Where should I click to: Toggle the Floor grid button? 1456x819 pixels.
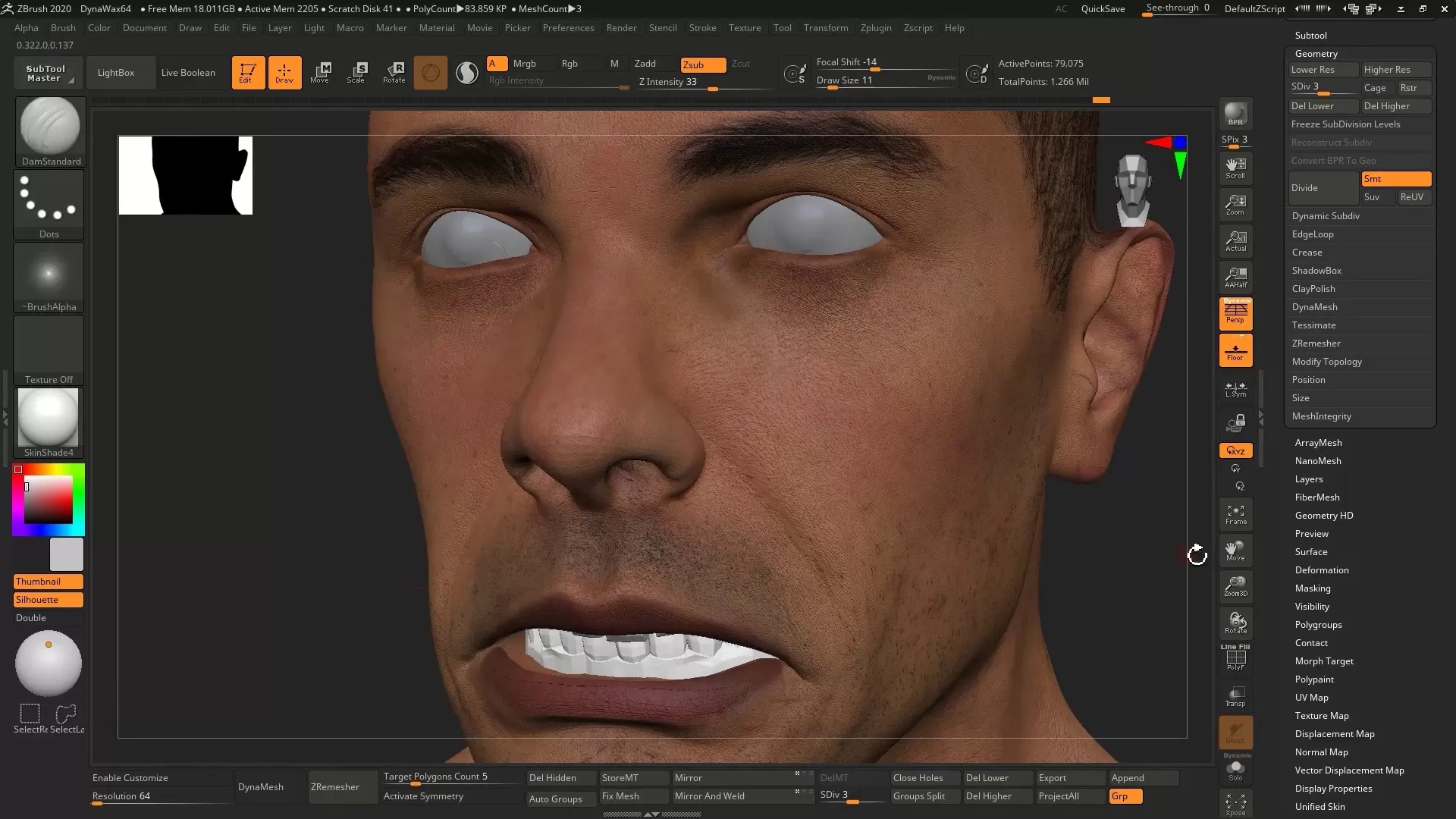(x=1235, y=350)
